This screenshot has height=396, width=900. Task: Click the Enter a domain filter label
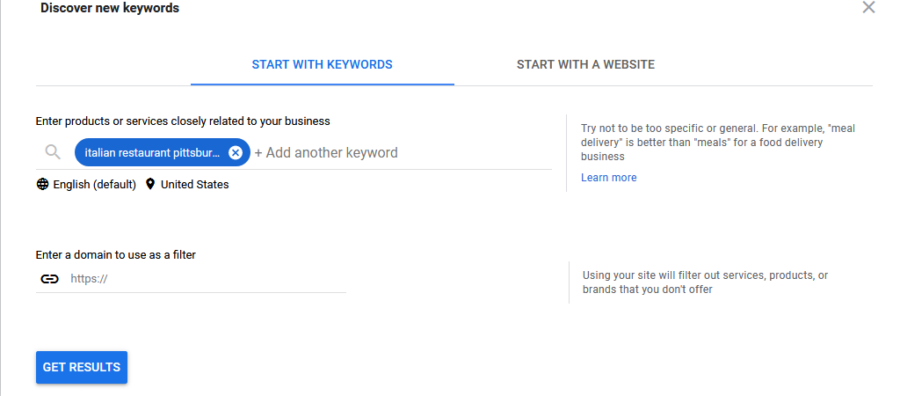pyautogui.click(x=116, y=255)
